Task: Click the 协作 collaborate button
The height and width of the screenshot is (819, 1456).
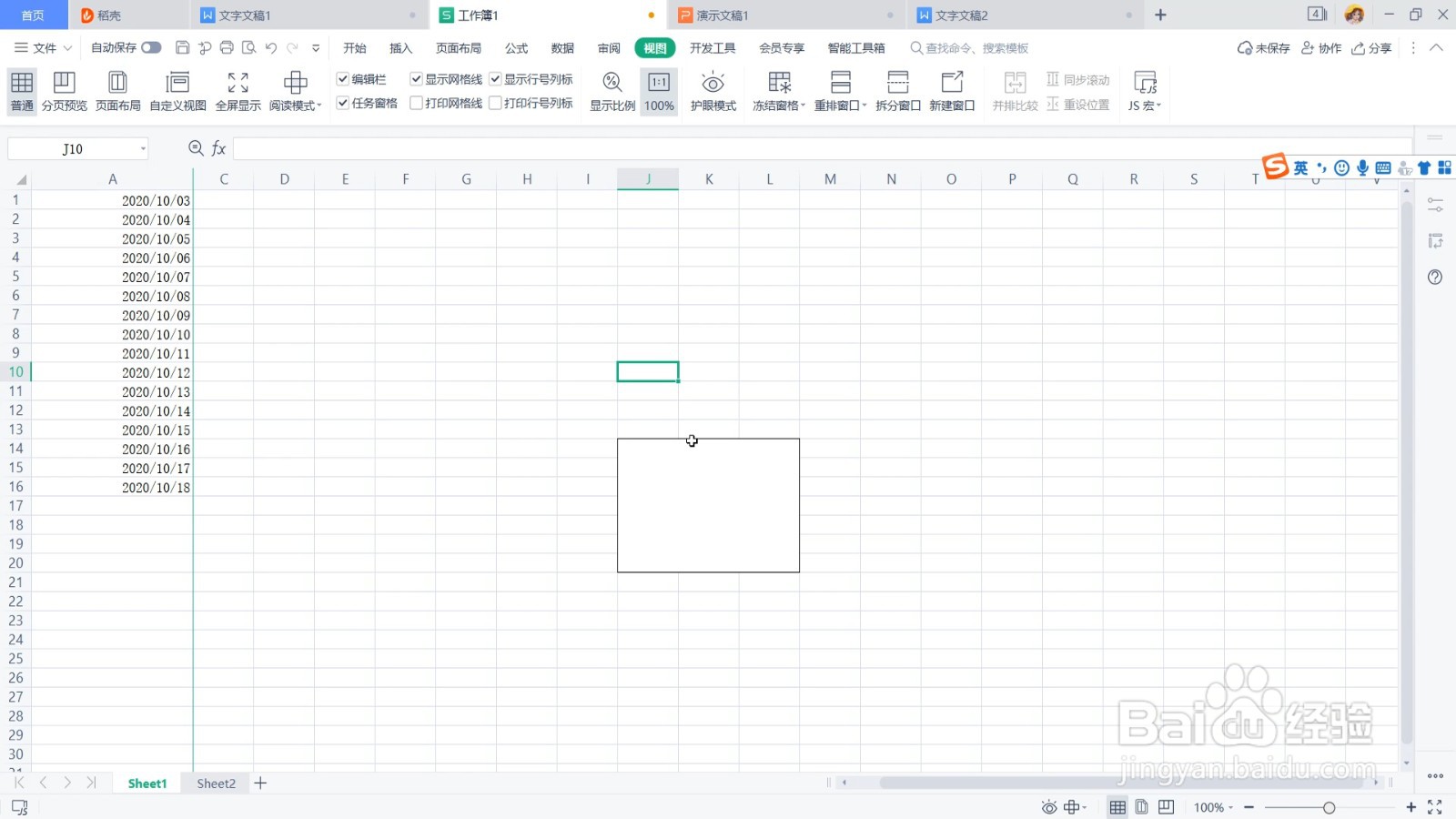Action: 1321,48
